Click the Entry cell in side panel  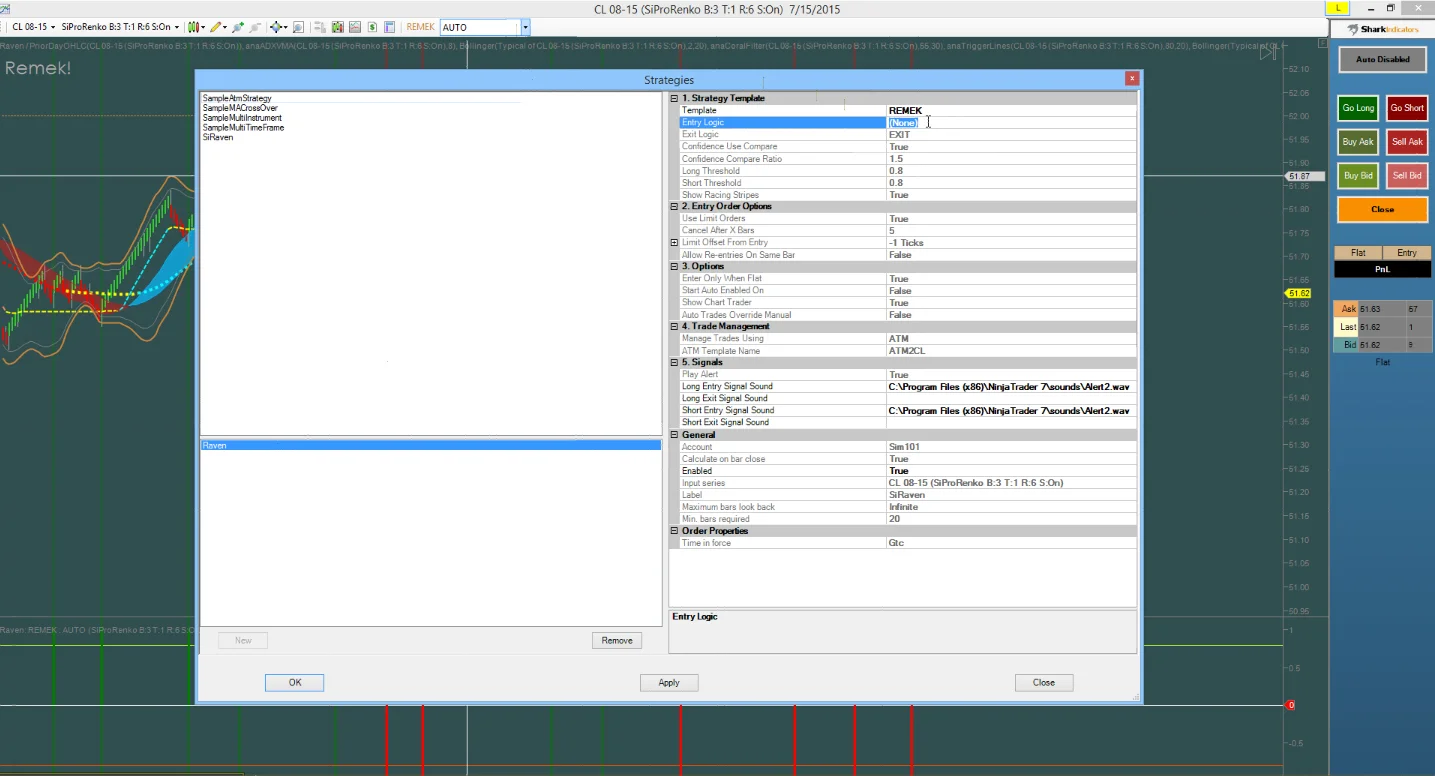[1407, 253]
